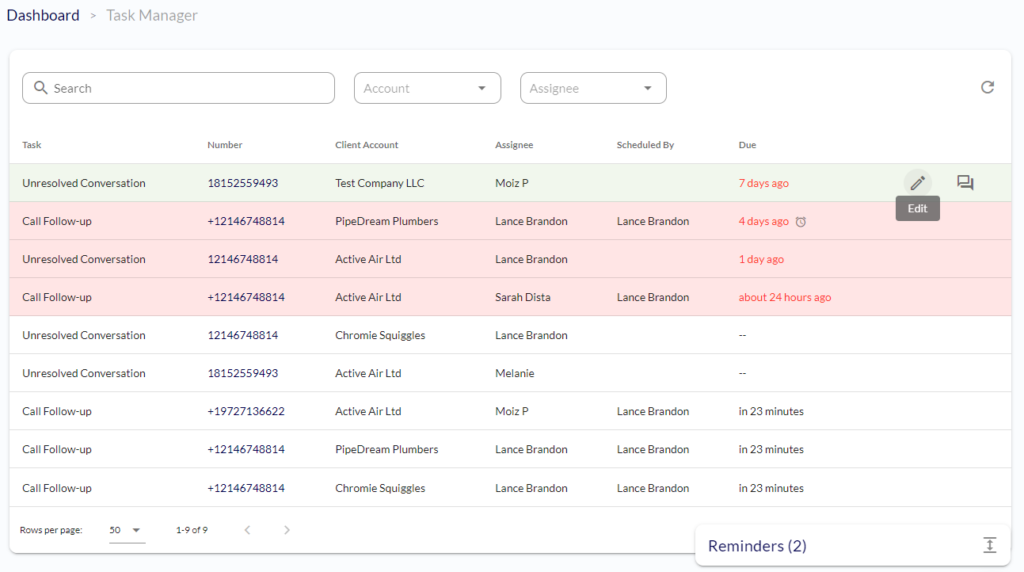Open conversation chat icon for Test Company LLC
1024x572 pixels.
click(x=965, y=183)
